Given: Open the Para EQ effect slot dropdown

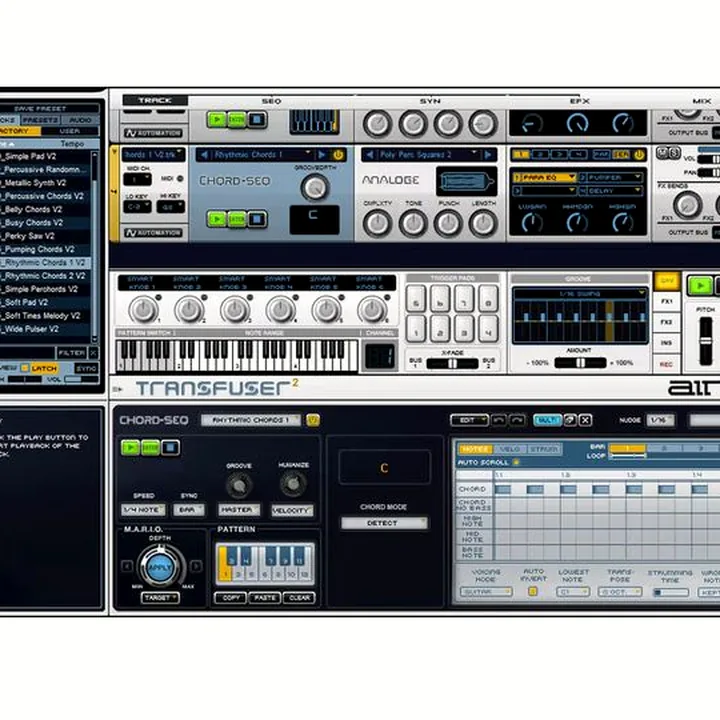Looking at the screenshot, I should 545,177.
